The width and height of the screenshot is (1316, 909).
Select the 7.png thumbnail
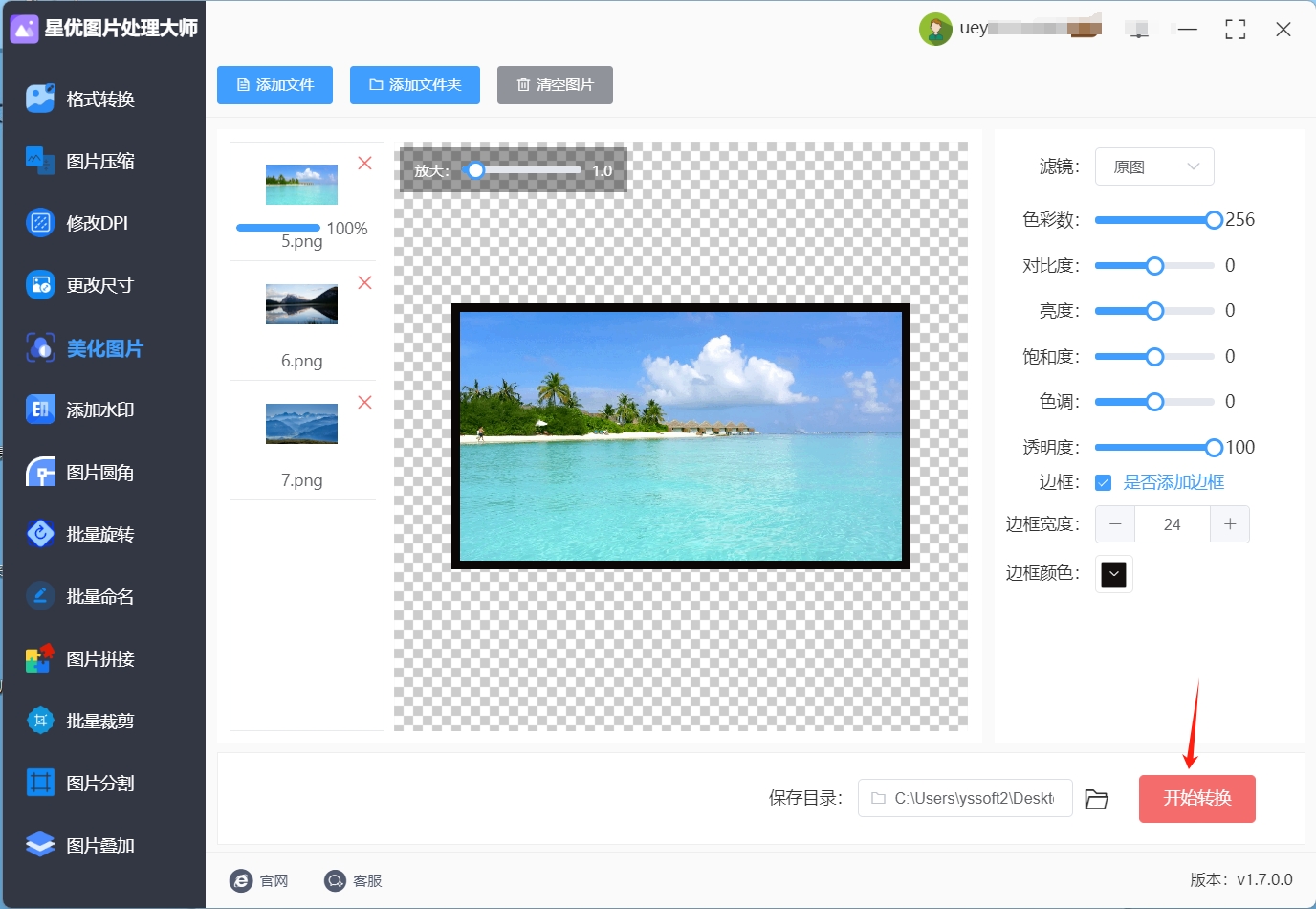pyautogui.click(x=301, y=424)
